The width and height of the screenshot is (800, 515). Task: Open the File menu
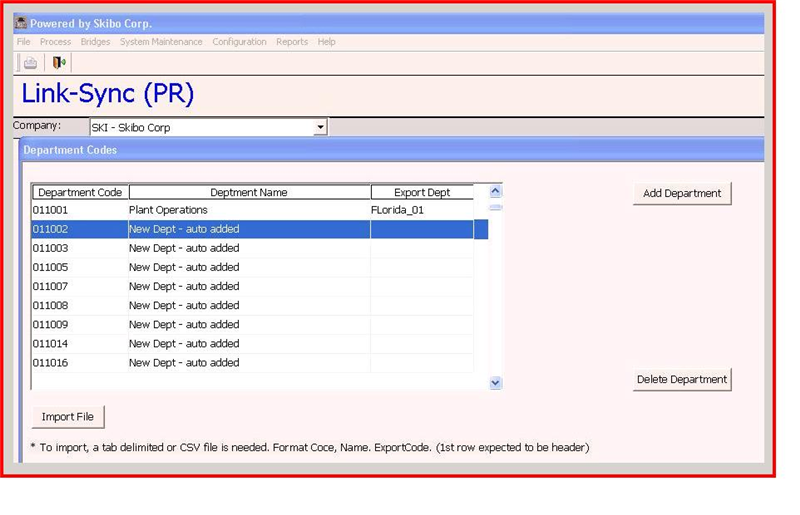(x=24, y=42)
